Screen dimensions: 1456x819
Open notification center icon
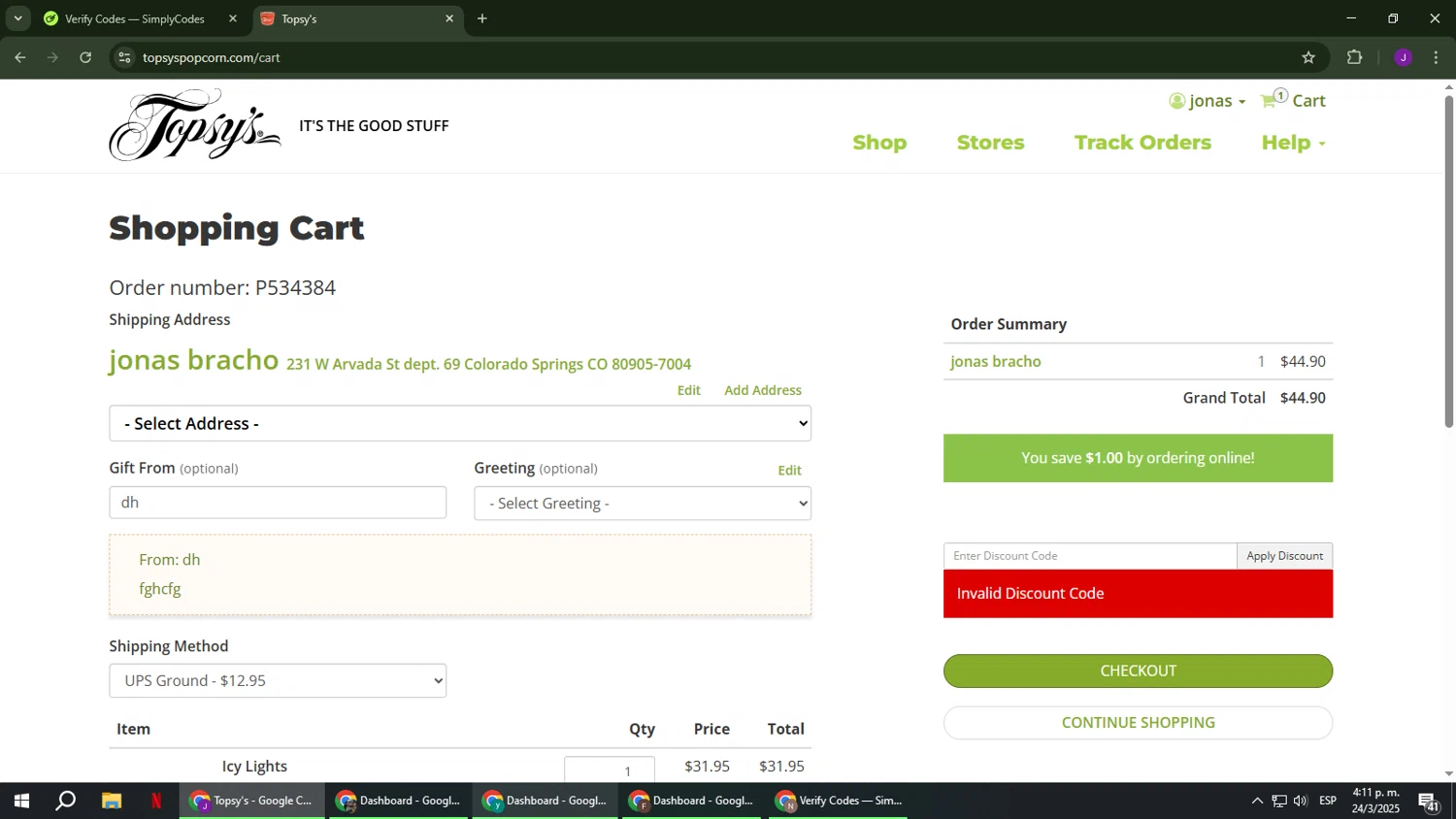(1429, 801)
